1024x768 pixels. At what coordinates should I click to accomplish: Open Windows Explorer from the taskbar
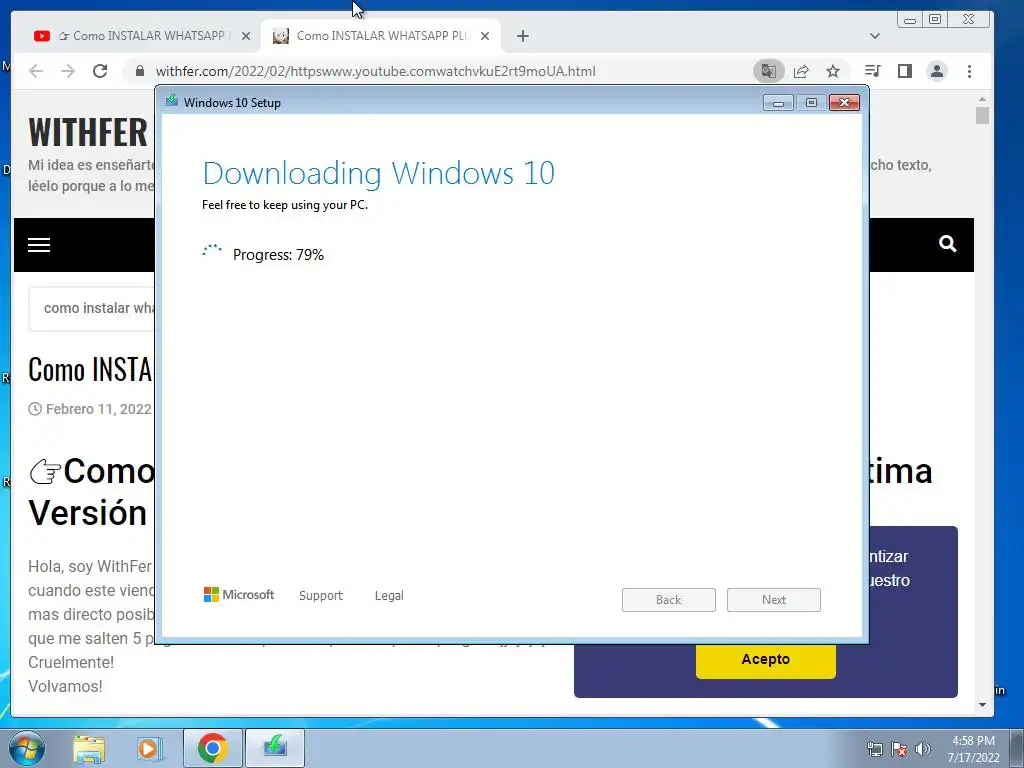[x=89, y=748]
